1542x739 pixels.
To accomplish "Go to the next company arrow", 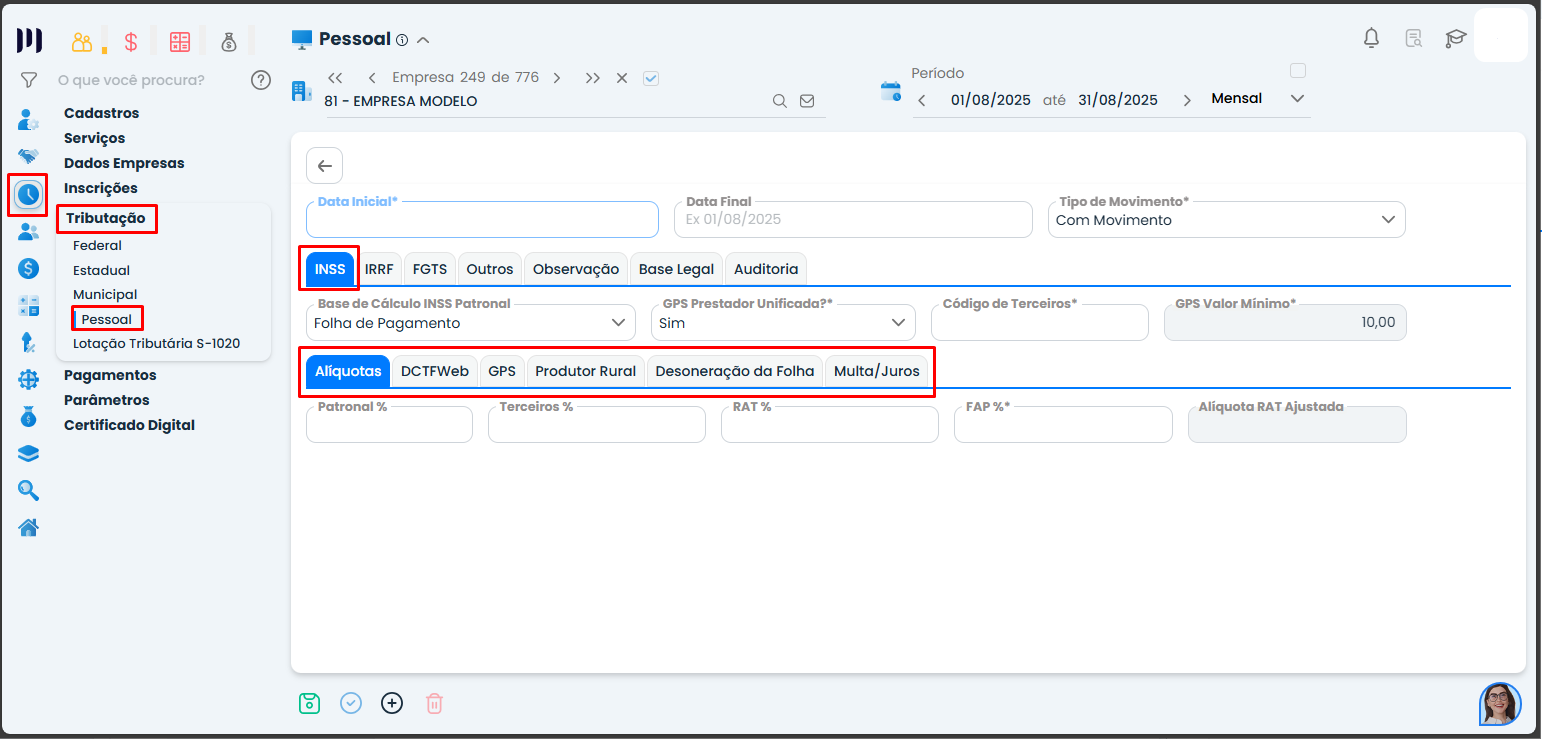I will coord(557,78).
